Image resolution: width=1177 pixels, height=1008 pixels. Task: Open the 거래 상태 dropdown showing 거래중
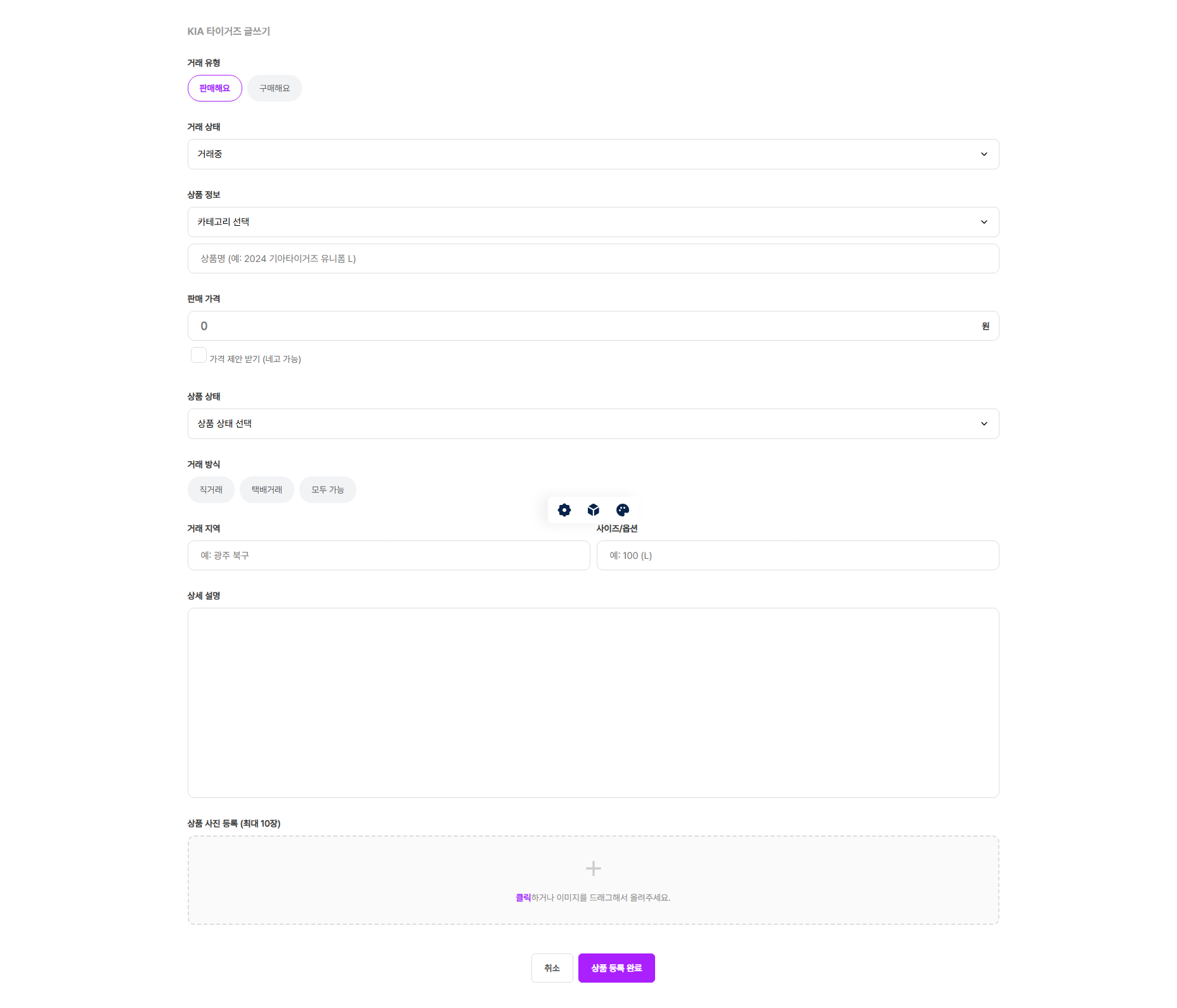pyautogui.click(x=593, y=154)
